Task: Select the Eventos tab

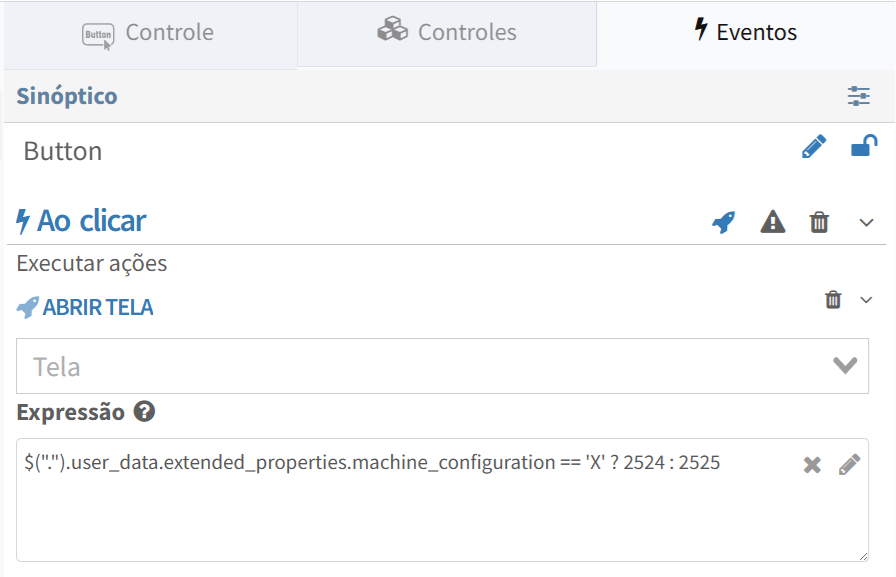Action: [x=745, y=33]
